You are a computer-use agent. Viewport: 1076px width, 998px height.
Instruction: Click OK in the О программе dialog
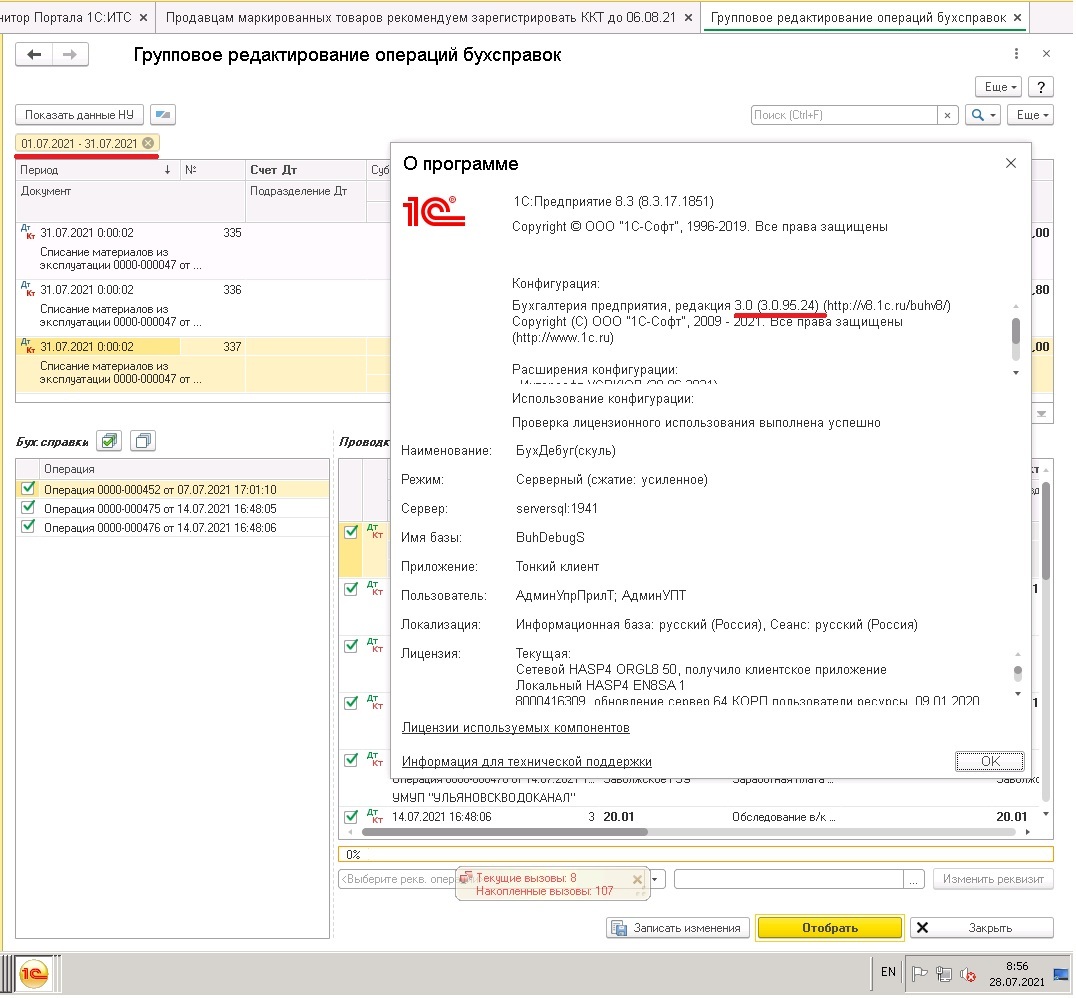(990, 762)
